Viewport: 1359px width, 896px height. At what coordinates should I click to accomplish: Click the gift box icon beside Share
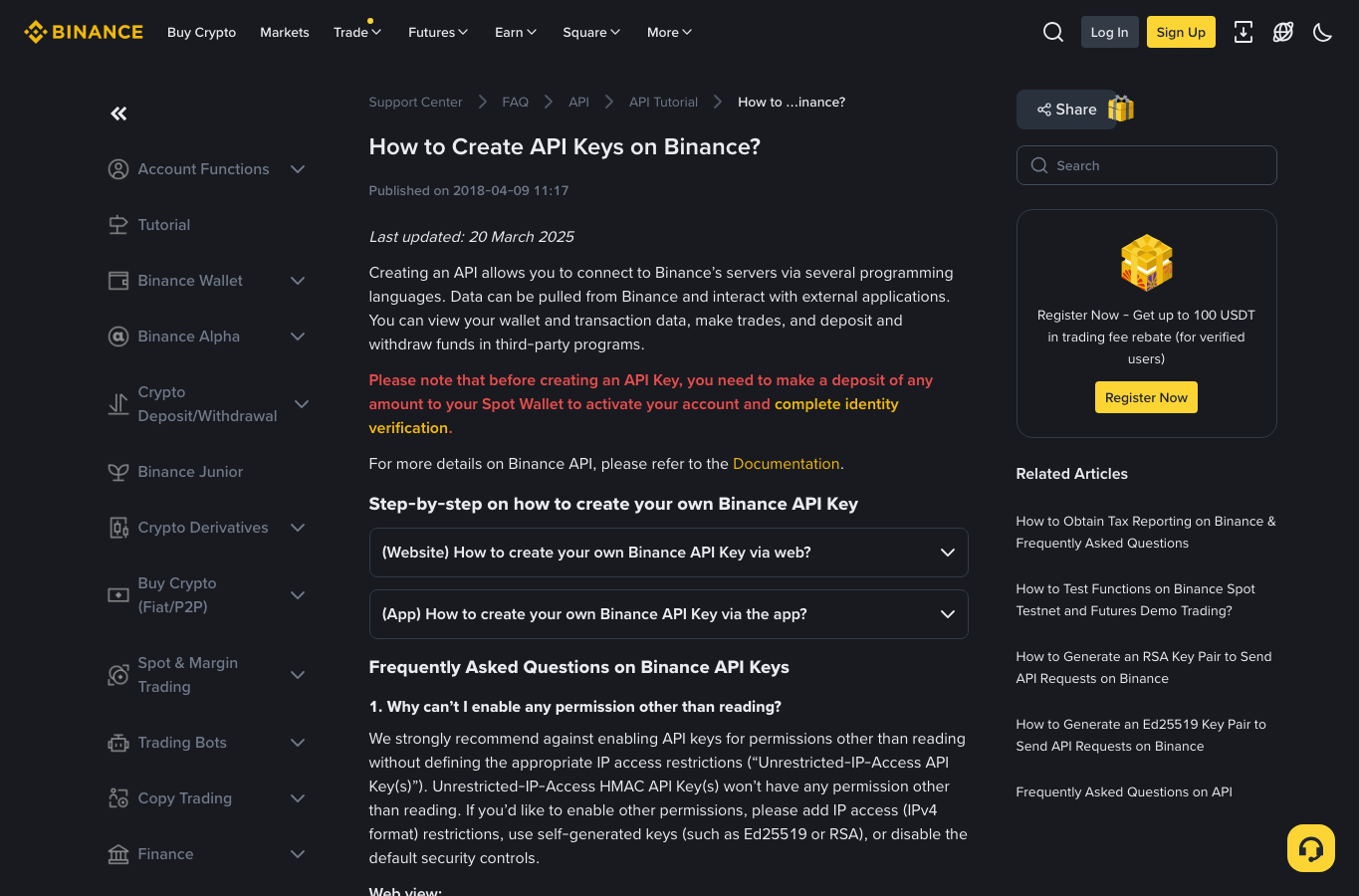(x=1121, y=109)
